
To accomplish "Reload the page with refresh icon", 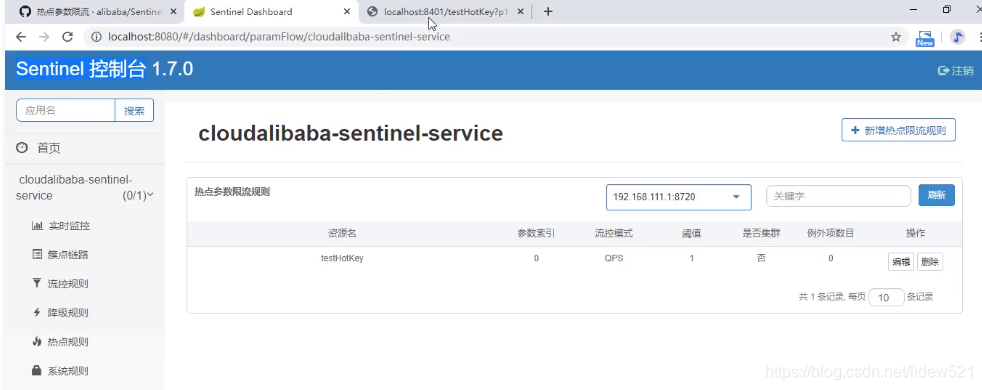I will pos(68,37).
